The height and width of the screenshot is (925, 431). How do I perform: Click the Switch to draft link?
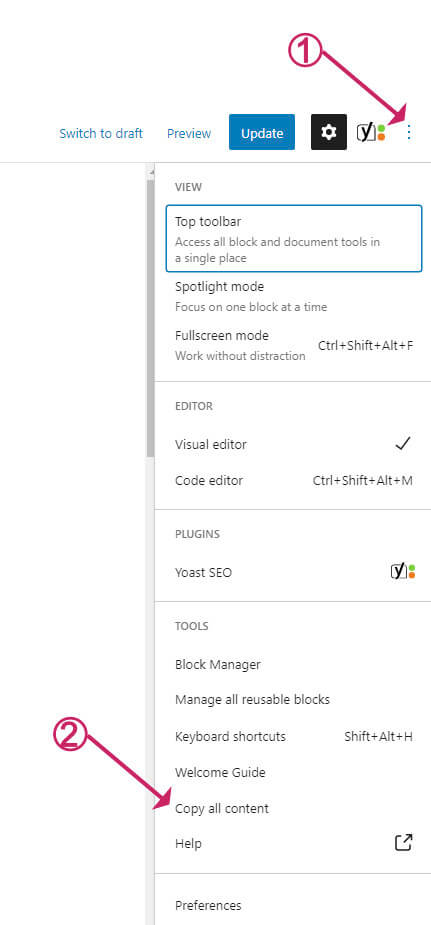click(x=101, y=133)
